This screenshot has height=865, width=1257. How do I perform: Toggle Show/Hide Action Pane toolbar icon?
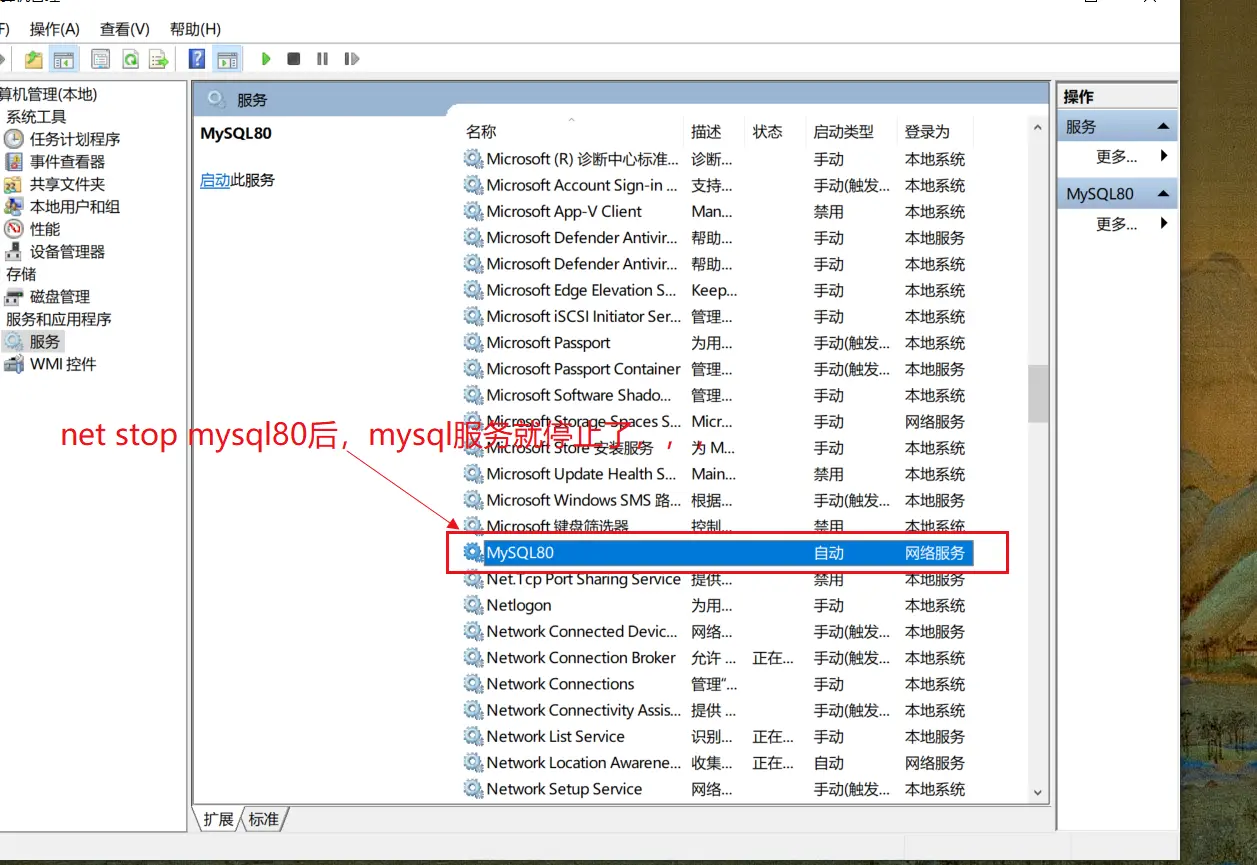(228, 59)
